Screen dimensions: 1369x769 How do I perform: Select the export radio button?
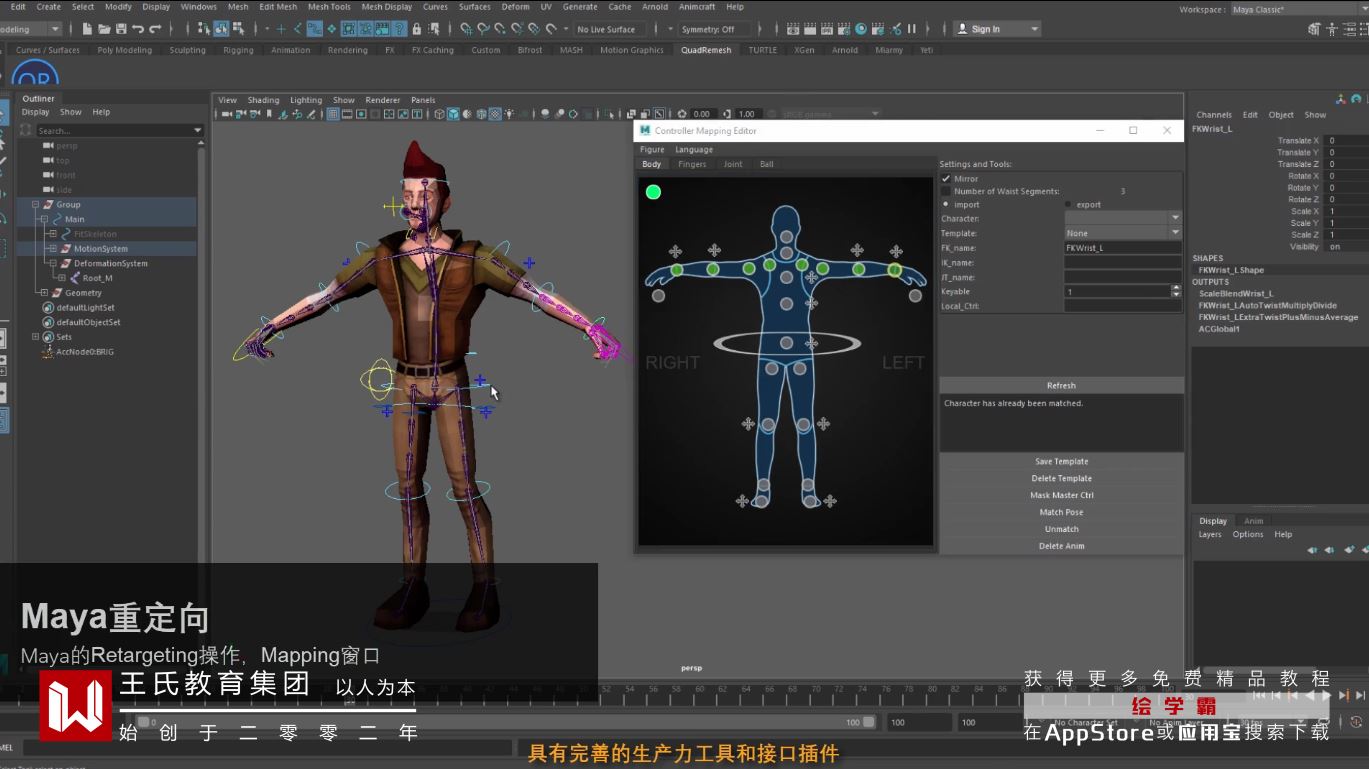(x=1068, y=204)
